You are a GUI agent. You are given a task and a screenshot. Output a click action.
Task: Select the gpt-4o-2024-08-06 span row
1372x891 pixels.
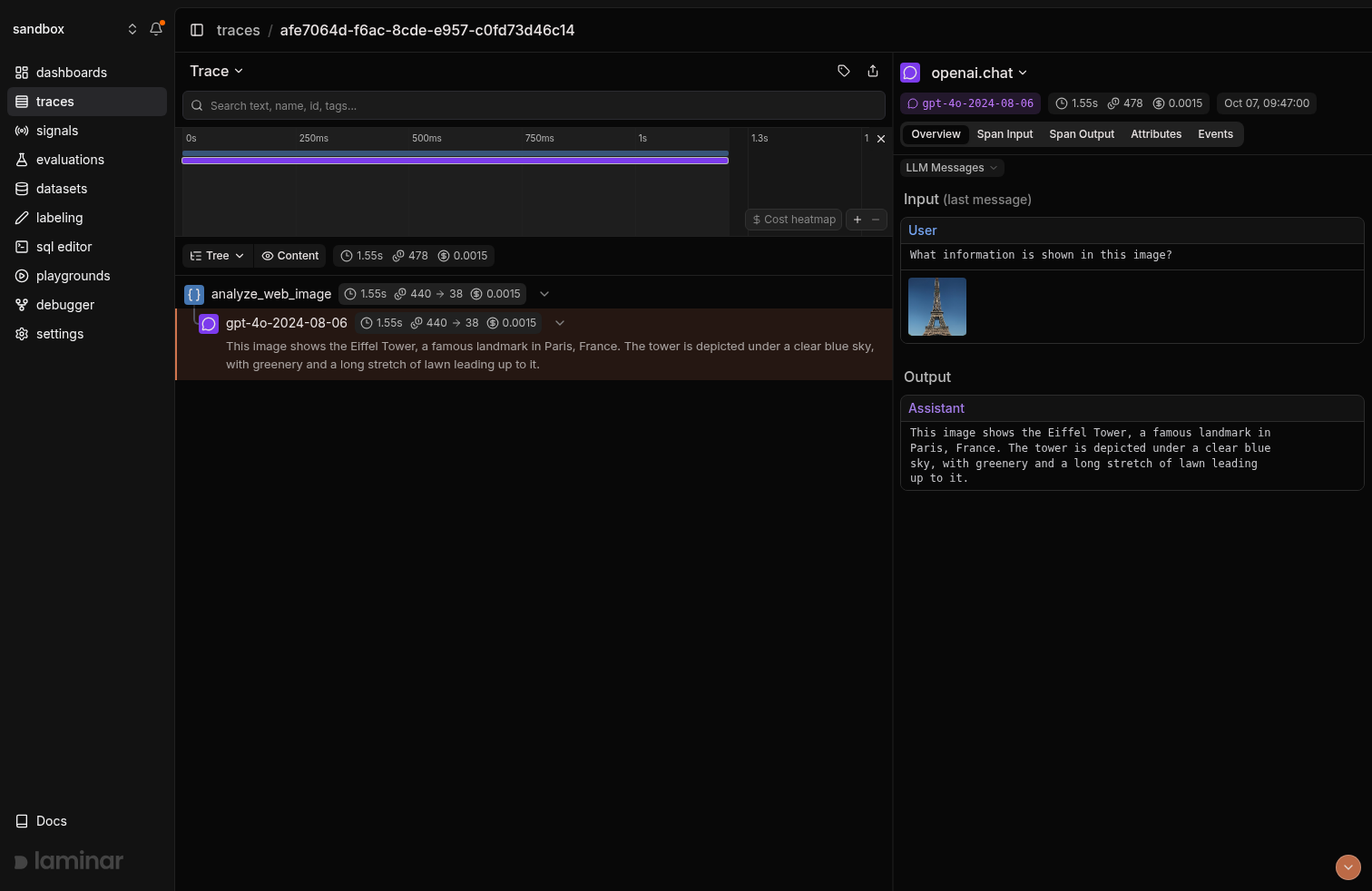(534, 344)
